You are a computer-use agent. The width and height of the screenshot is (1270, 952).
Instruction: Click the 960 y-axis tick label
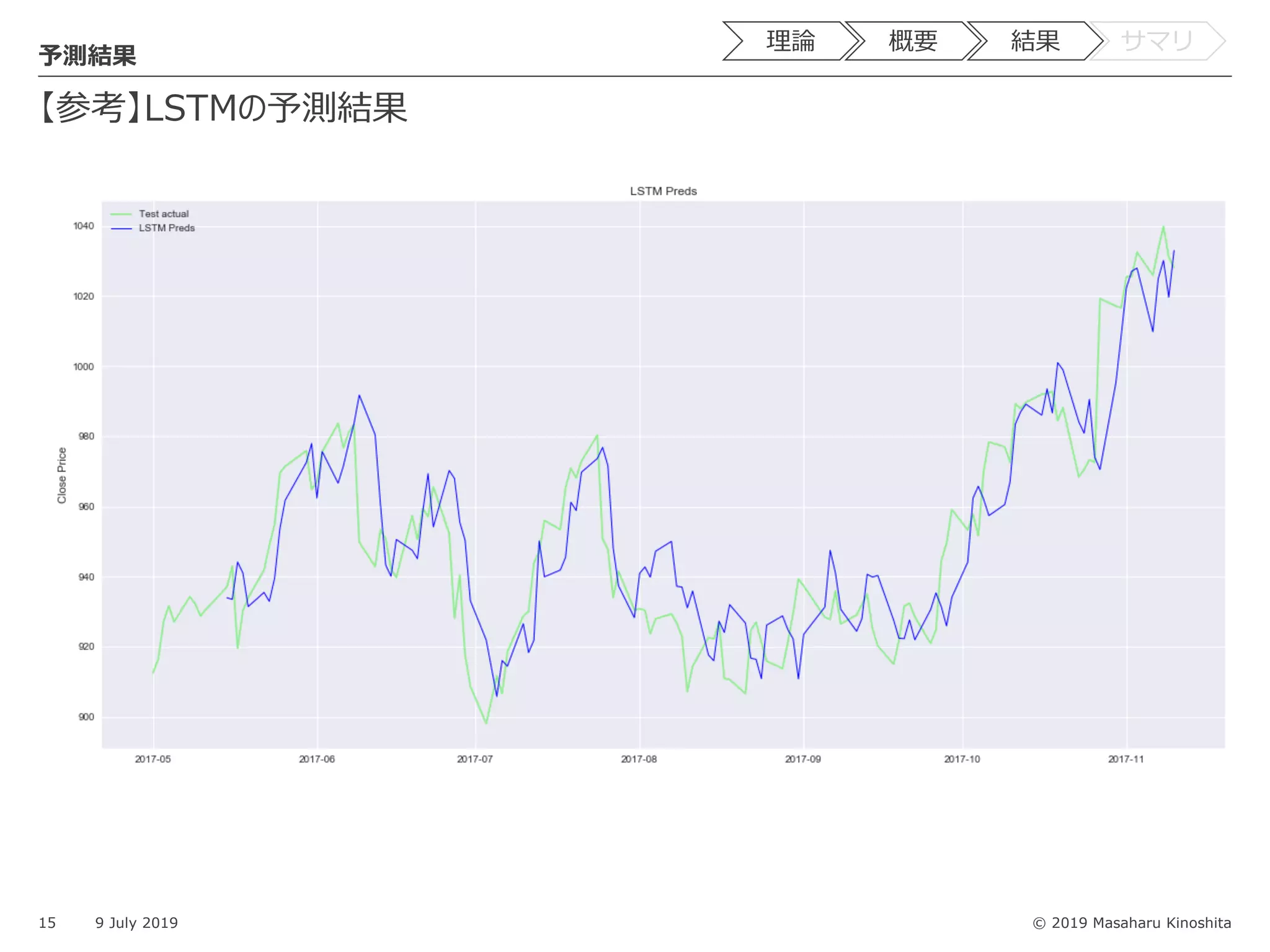(x=86, y=507)
